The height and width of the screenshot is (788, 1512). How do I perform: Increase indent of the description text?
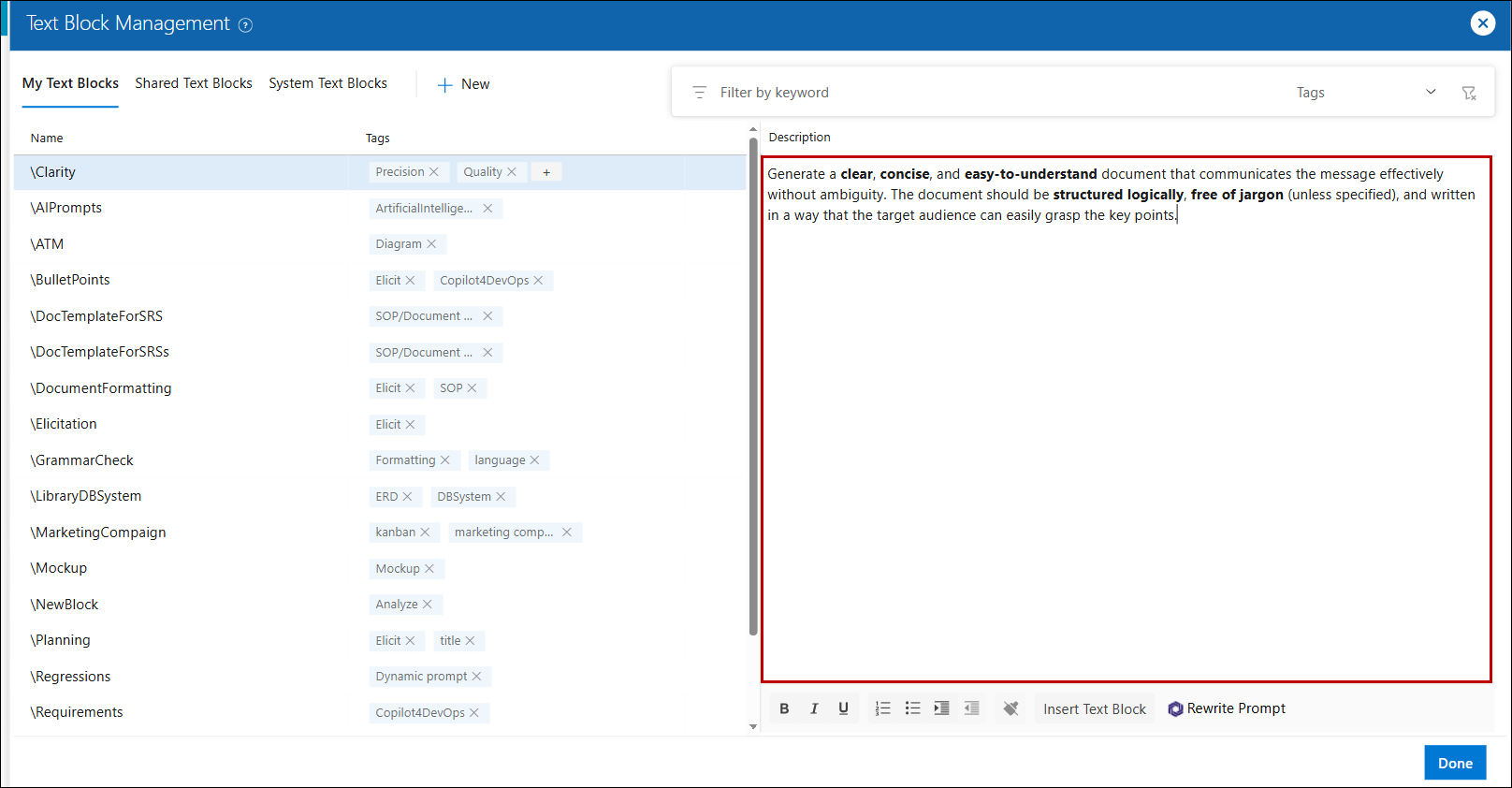(x=941, y=708)
